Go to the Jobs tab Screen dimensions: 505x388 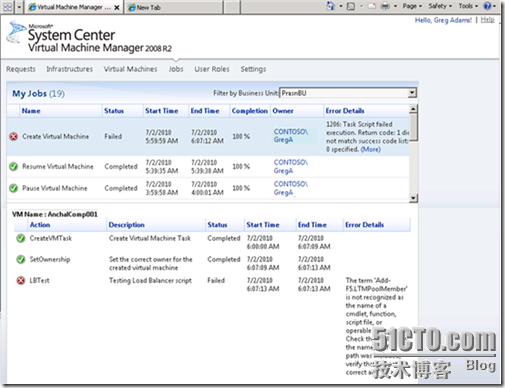176,69
